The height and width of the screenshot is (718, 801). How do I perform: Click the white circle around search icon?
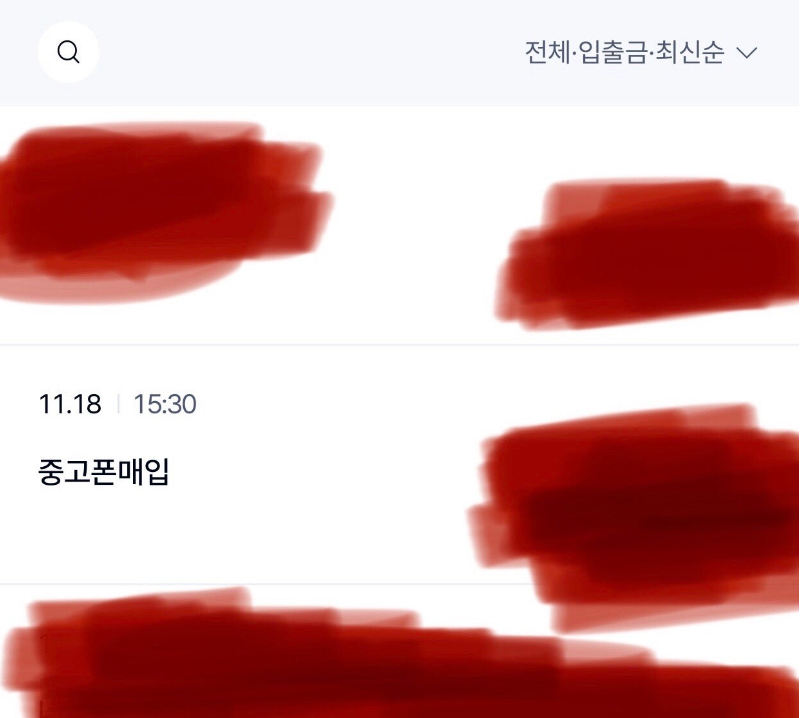(x=68, y=52)
